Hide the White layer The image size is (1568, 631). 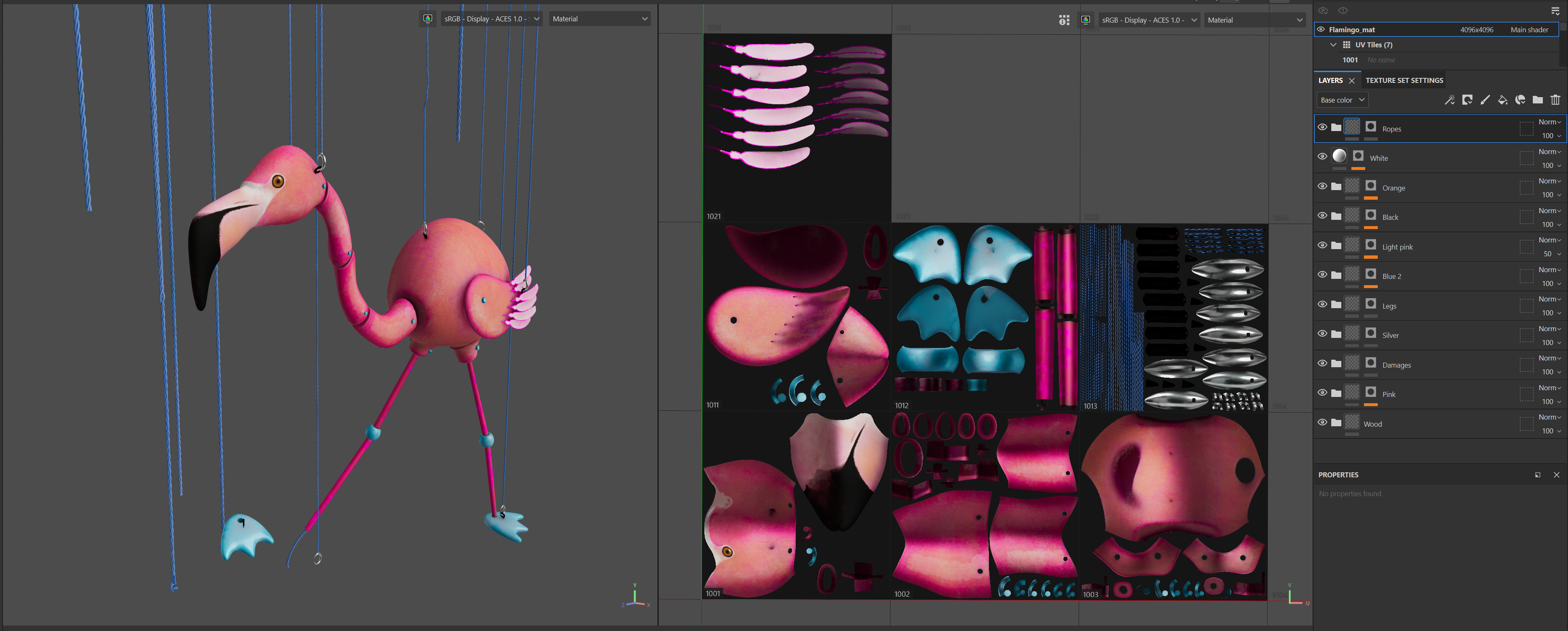[x=1322, y=156]
